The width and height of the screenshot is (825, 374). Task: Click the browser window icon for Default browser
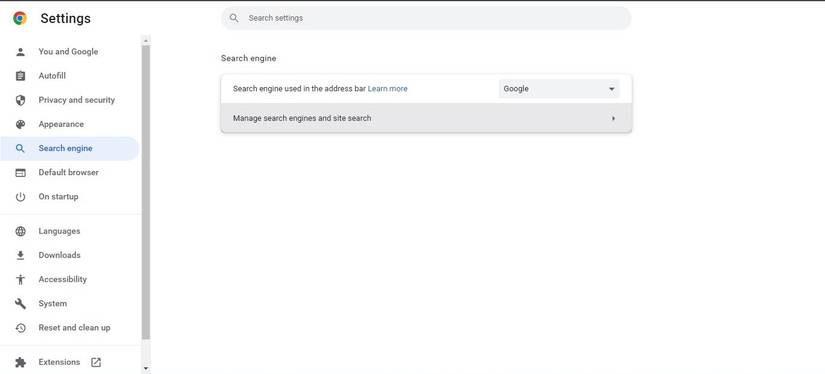(21, 173)
